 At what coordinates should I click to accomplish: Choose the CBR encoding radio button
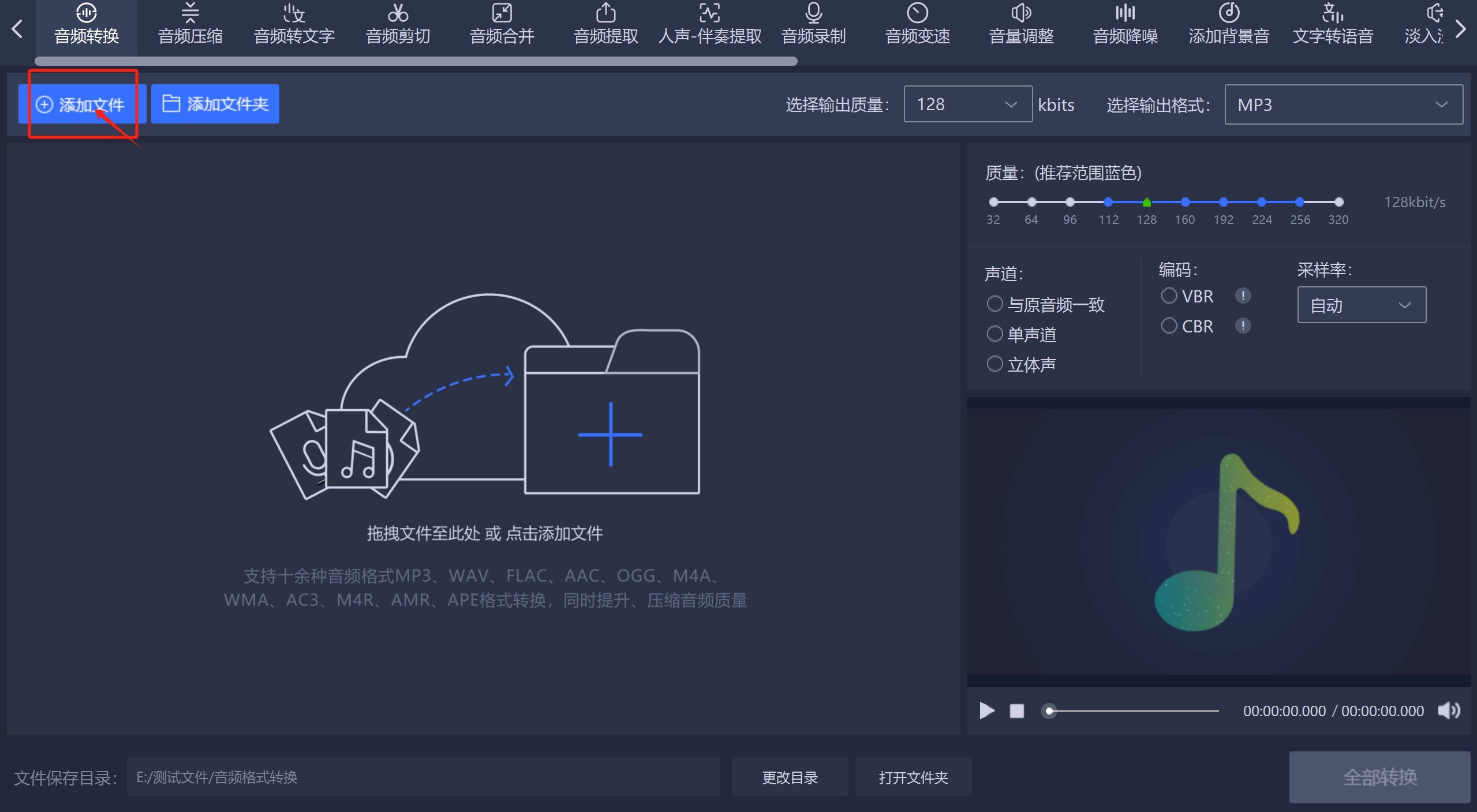pos(1169,325)
